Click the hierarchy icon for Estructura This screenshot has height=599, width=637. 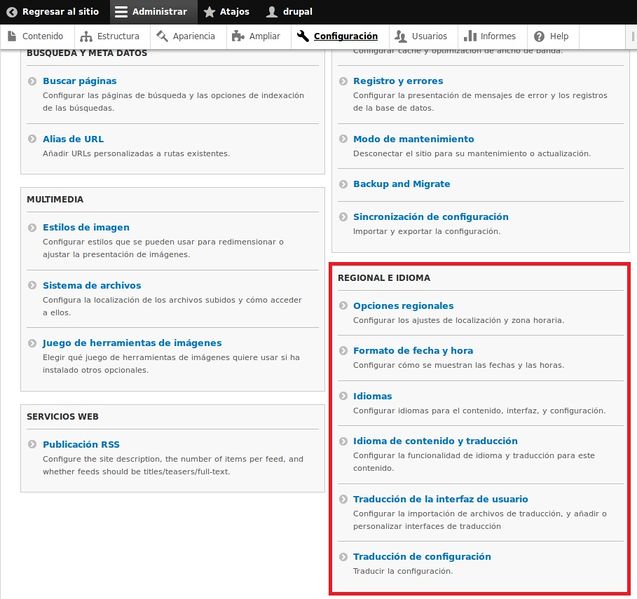click(x=86, y=37)
